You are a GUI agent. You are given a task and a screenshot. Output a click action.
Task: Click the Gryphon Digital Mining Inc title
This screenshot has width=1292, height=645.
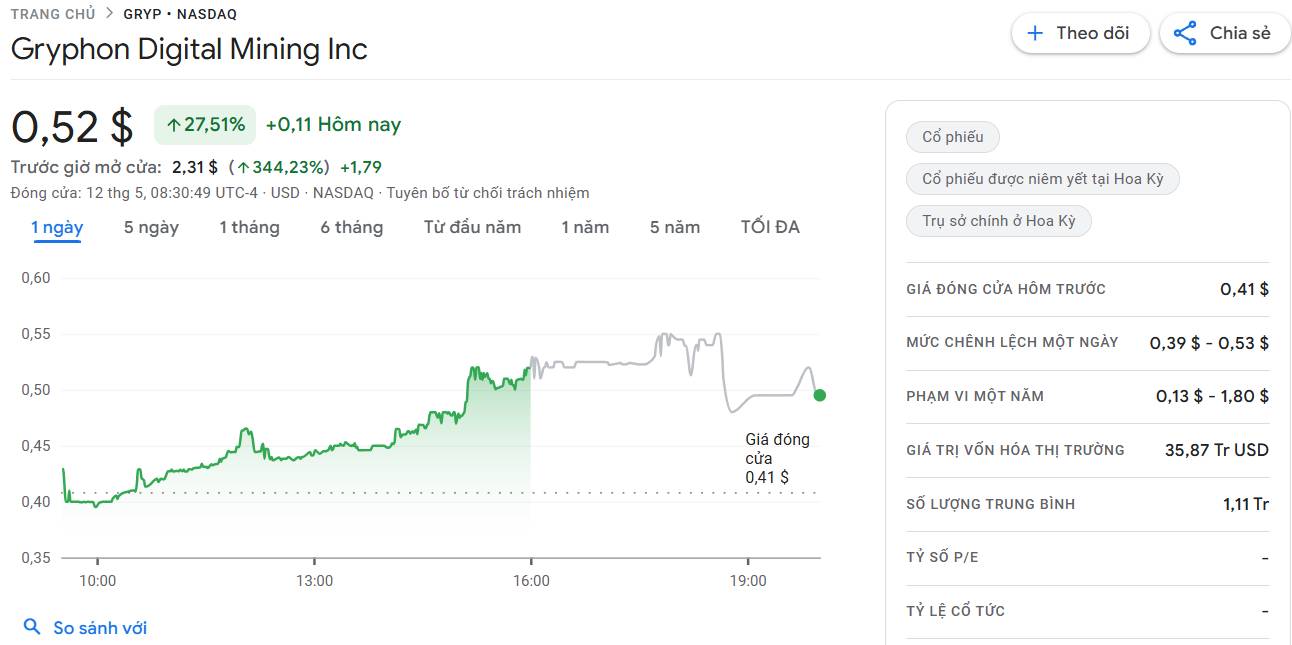189,49
